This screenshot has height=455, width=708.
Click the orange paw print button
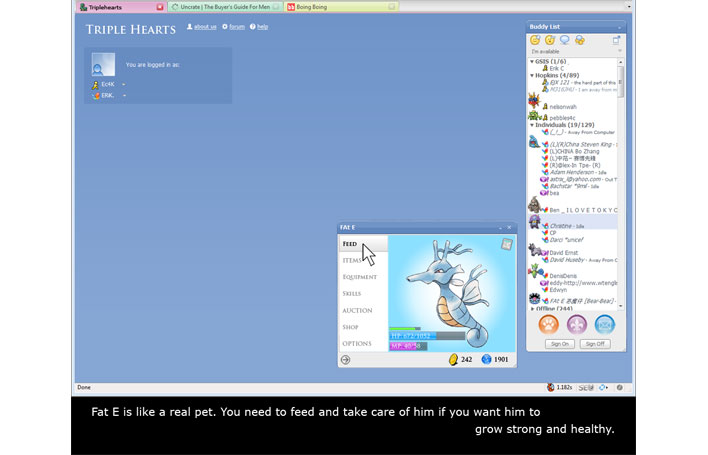548,324
